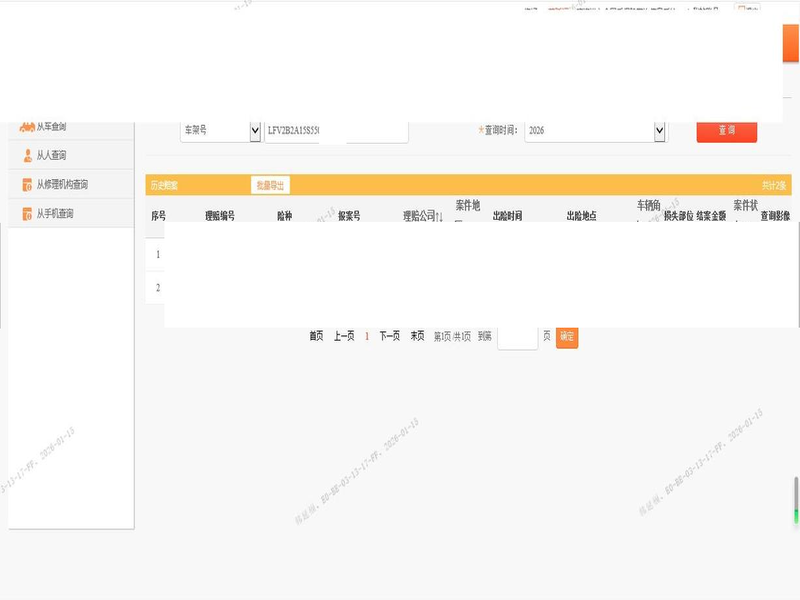
Task: Go to 上一页 previous page
Action: (x=344, y=337)
